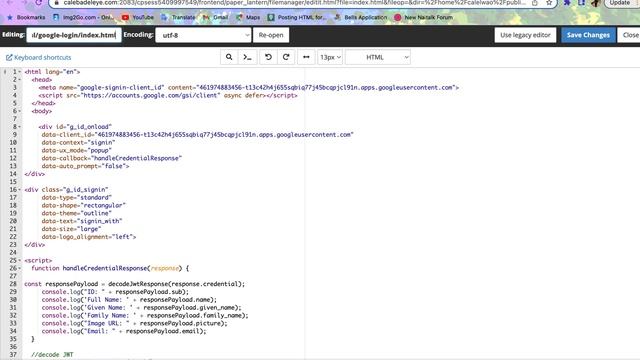The height and width of the screenshot is (360, 640).
Task: Collapse the script fold at line 25
Action: [x=20, y=260]
